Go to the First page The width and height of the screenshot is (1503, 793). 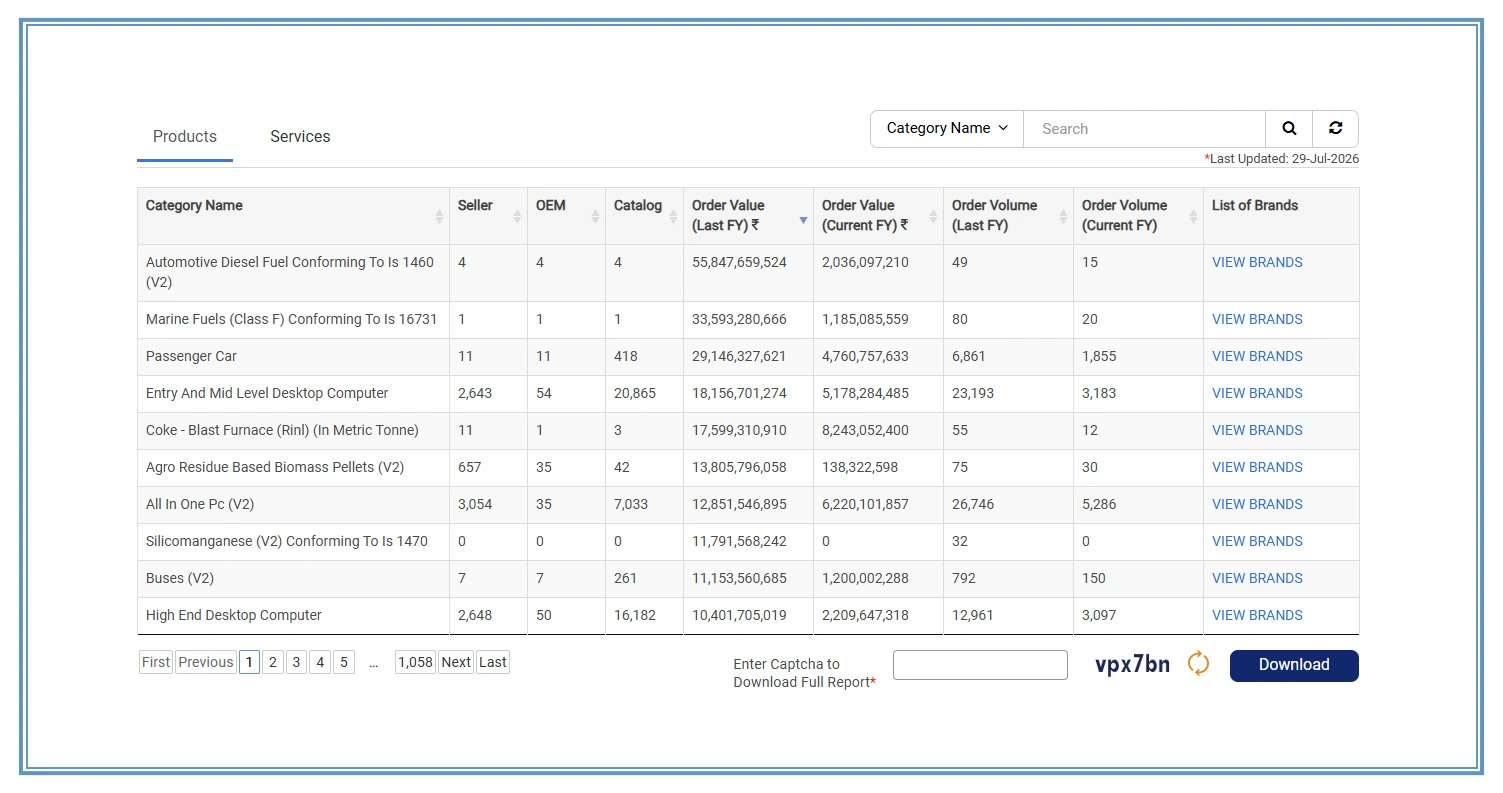click(x=156, y=662)
